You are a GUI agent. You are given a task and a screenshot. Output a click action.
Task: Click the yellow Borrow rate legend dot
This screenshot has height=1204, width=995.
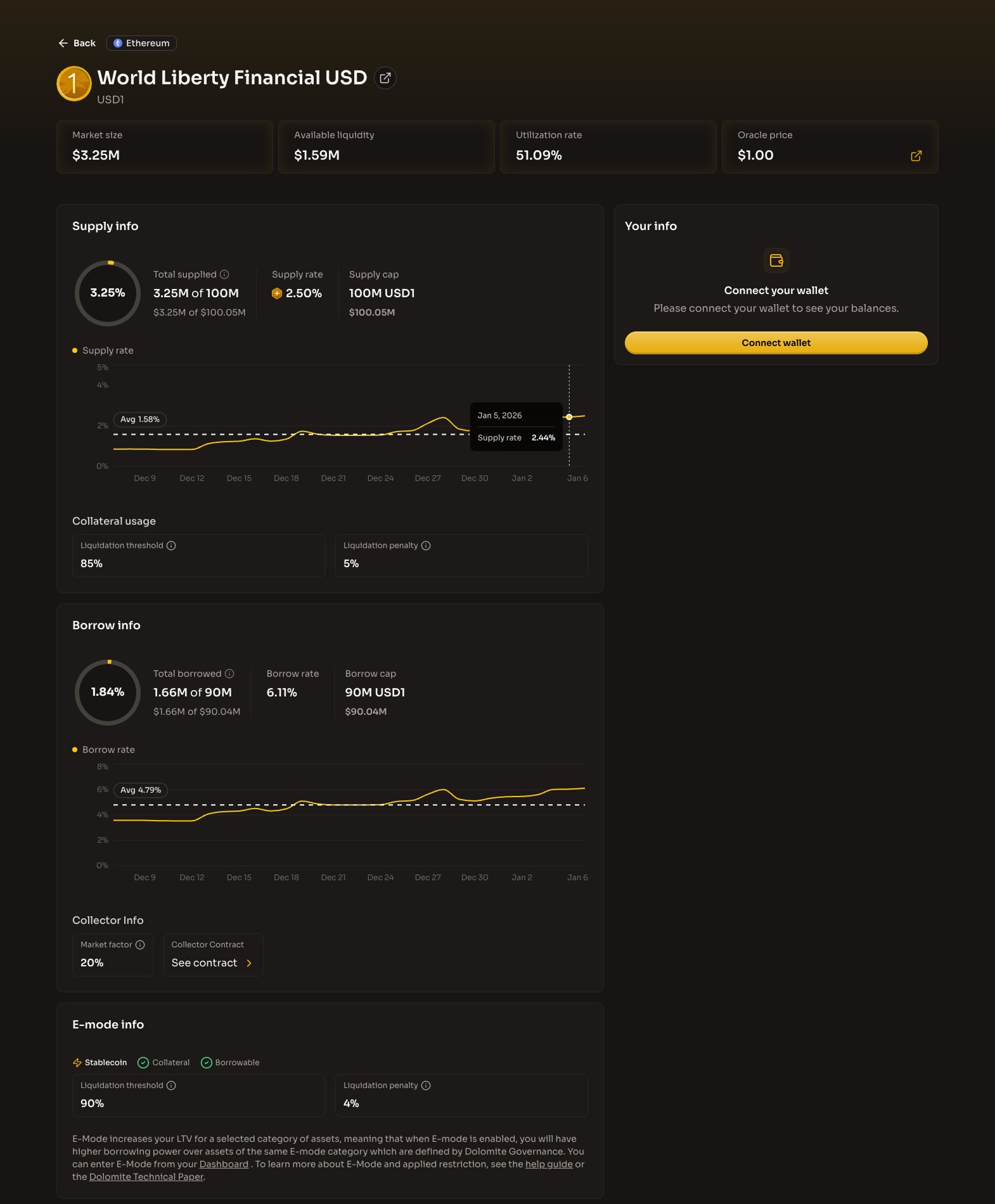[x=75, y=750]
